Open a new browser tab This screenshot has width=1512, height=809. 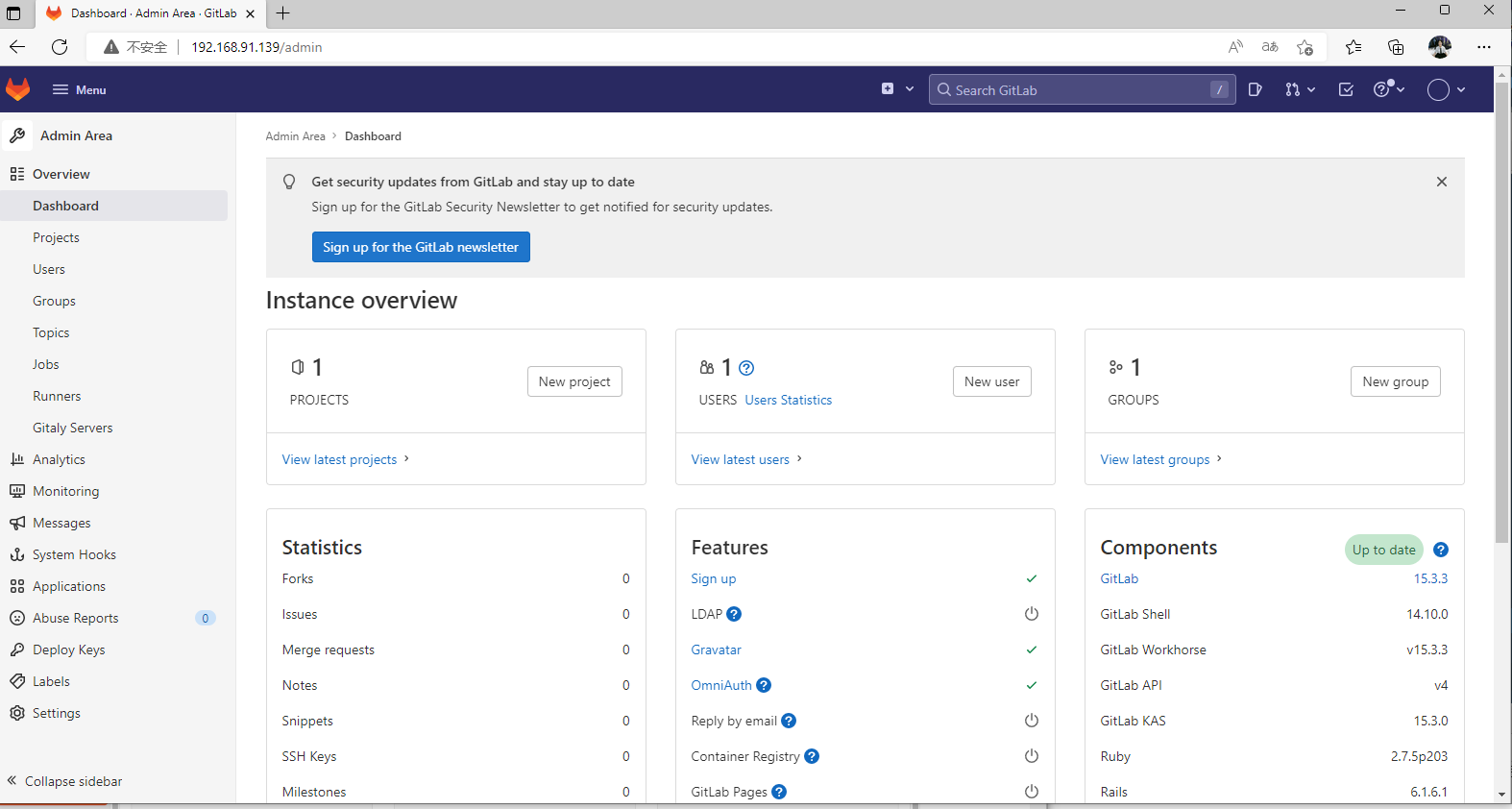click(283, 13)
